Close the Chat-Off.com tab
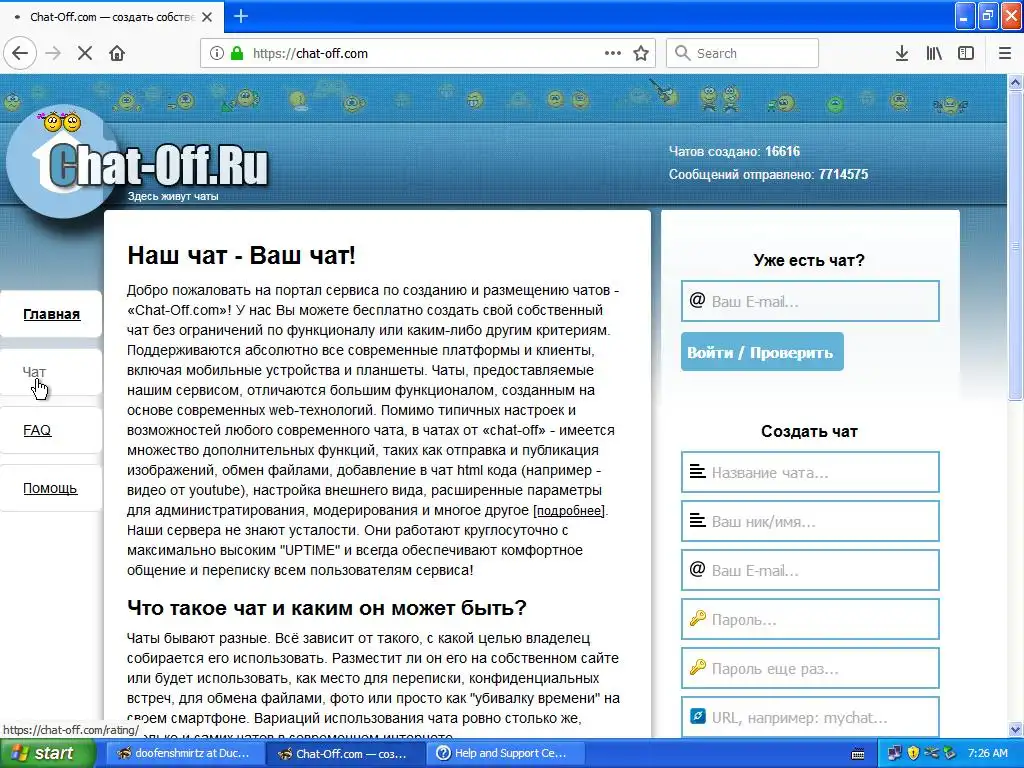Image resolution: width=1024 pixels, height=768 pixels. pyautogui.click(x=207, y=17)
